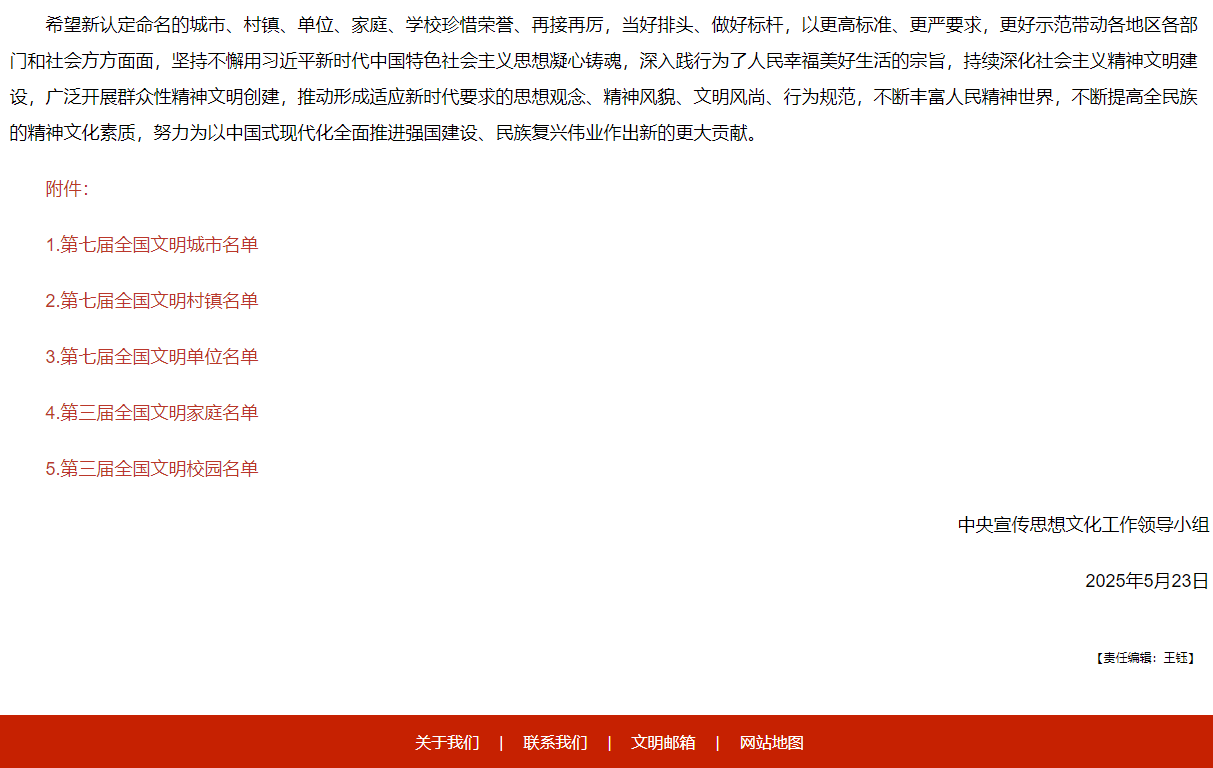The height and width of the screenshot is (768, 1213).
Task: Select the 第三届全国文明校园名单 attachment
Action: point(152,469)
